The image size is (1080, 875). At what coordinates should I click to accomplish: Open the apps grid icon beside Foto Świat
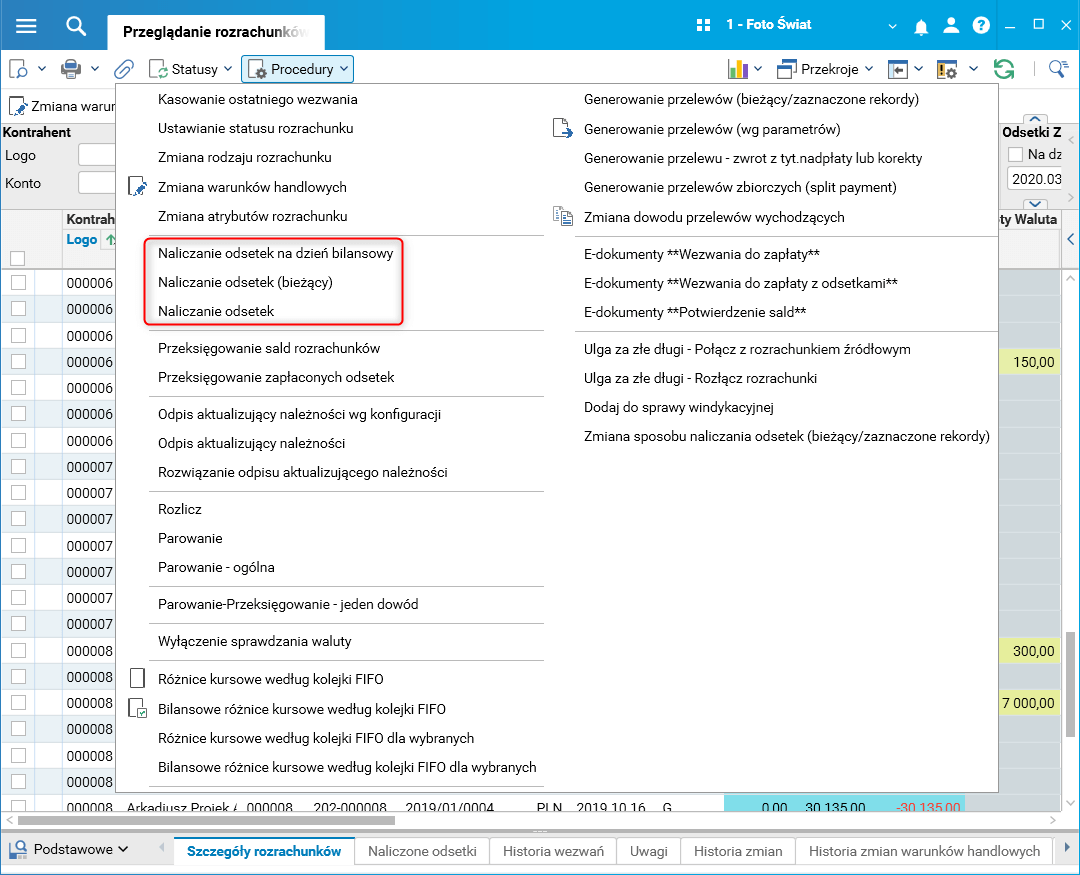(703, 25)
